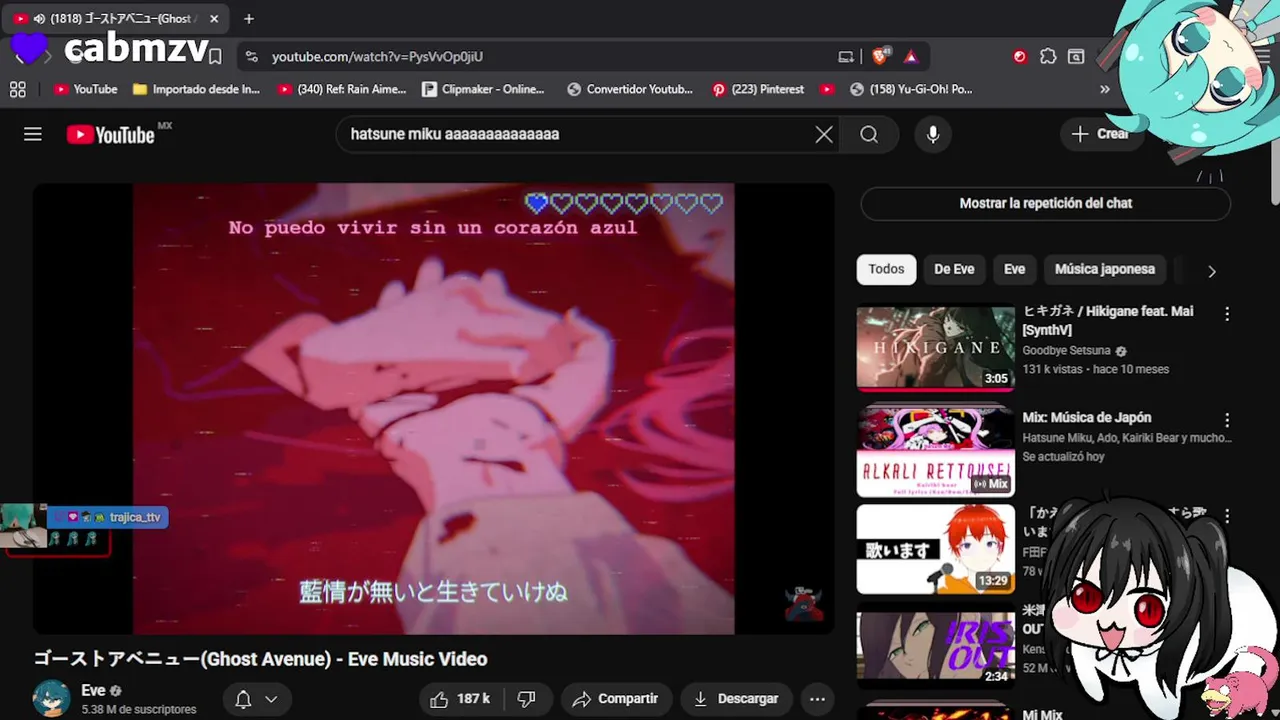This screenshot has height=720, width=1280.
Task: Go to YouTube home via logo
Action: (x=111, y=135)
